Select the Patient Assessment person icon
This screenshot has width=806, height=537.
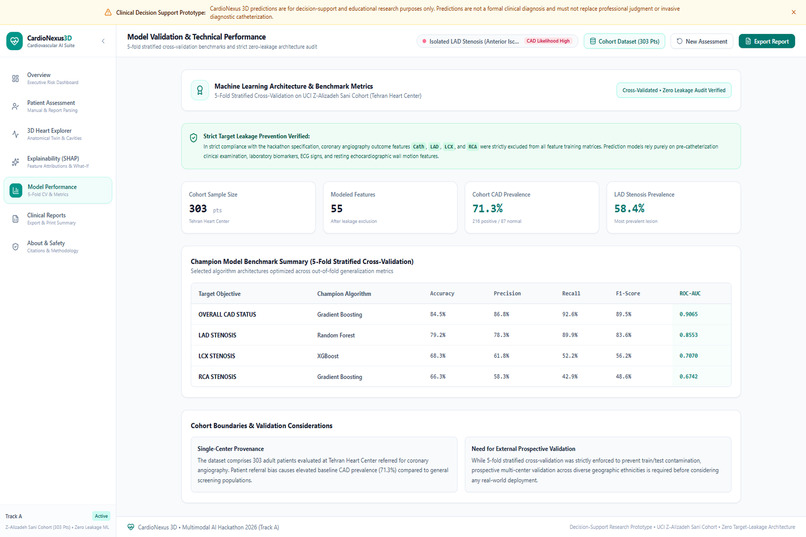click(x=15, y=106)
